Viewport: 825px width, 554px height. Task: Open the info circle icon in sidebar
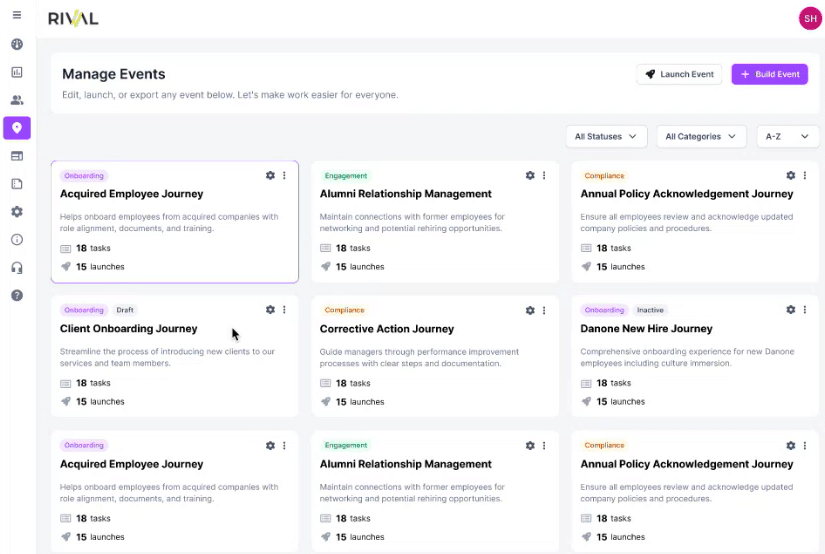17,240
